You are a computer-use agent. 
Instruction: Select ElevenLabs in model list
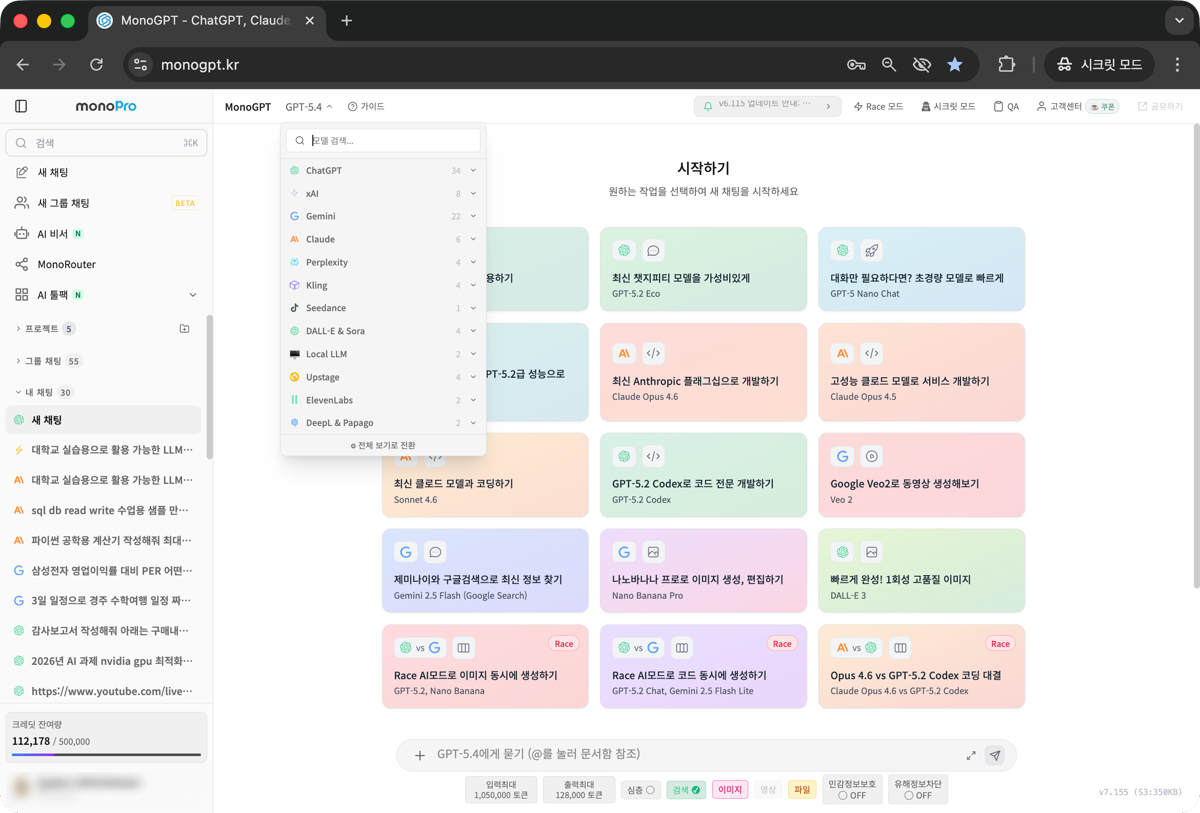tap(383, 400)
